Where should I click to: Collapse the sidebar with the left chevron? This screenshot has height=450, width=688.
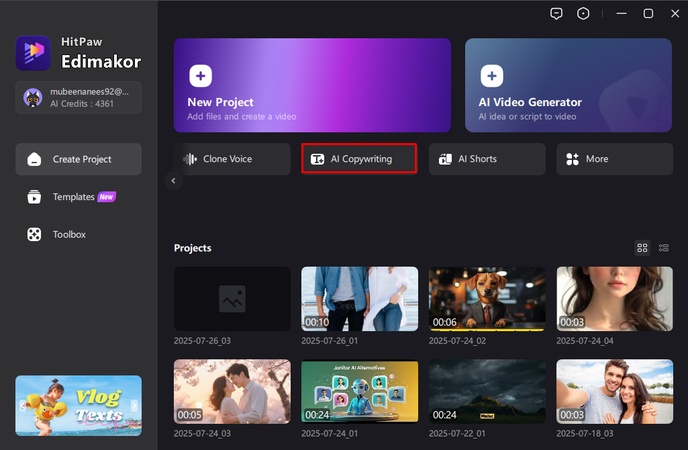pos(173,181)
